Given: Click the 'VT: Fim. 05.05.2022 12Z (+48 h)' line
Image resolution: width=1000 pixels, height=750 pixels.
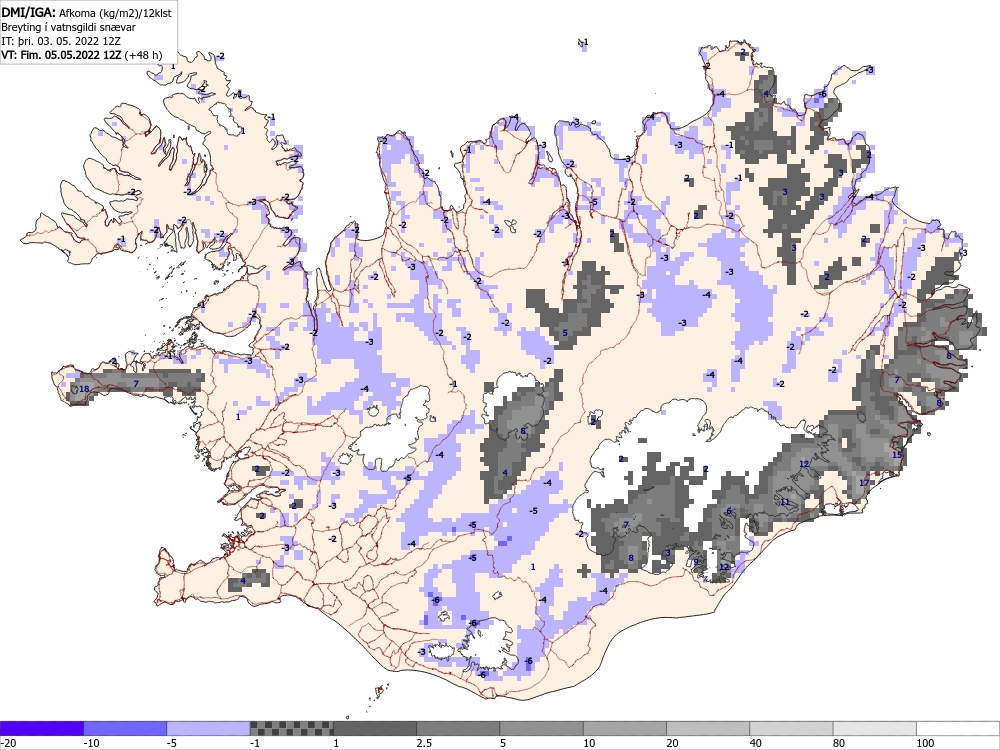Looking at the screenshot, I should point(82,55).
